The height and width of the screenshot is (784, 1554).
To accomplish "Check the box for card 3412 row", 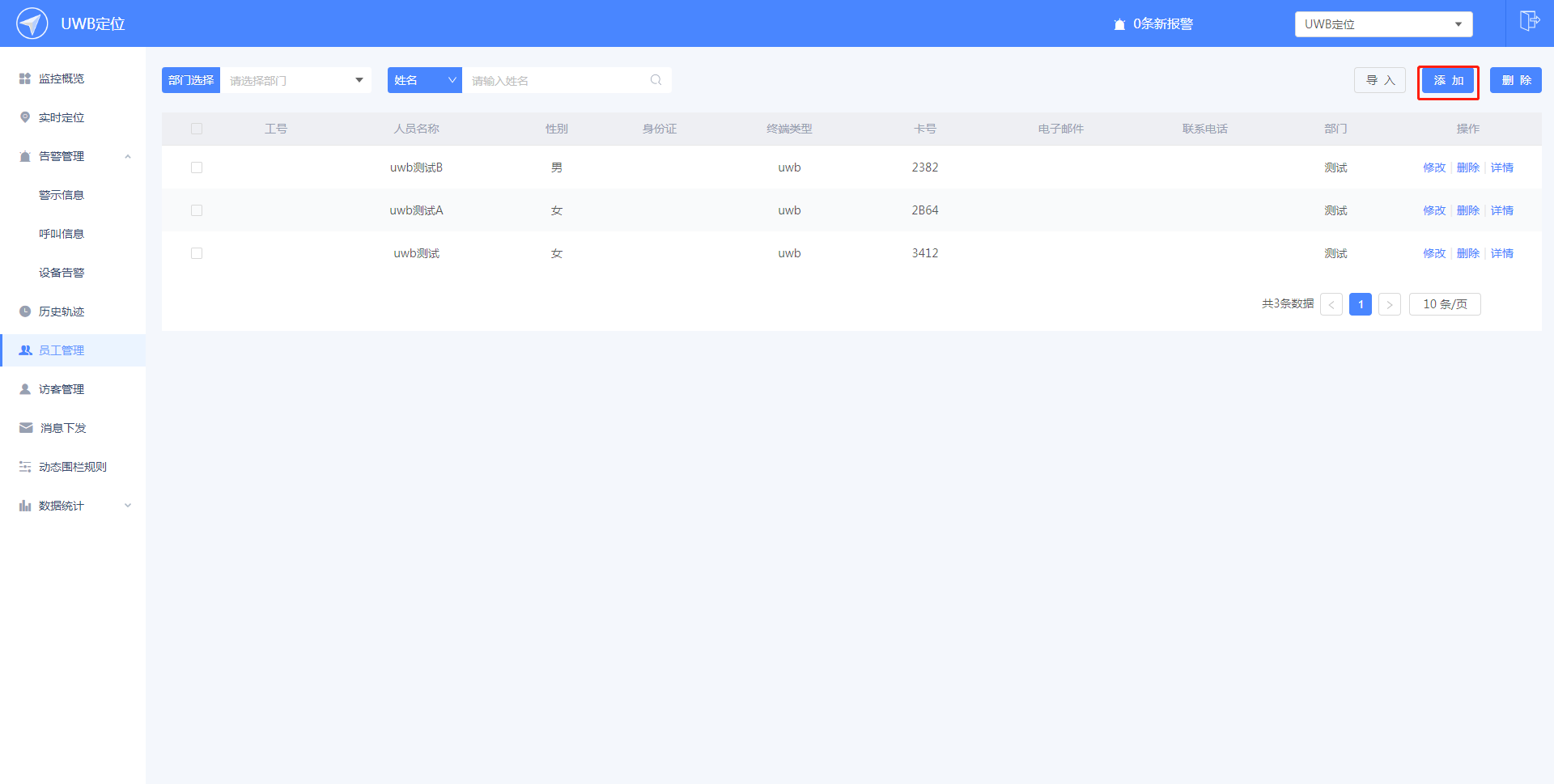I will point(197,253).
